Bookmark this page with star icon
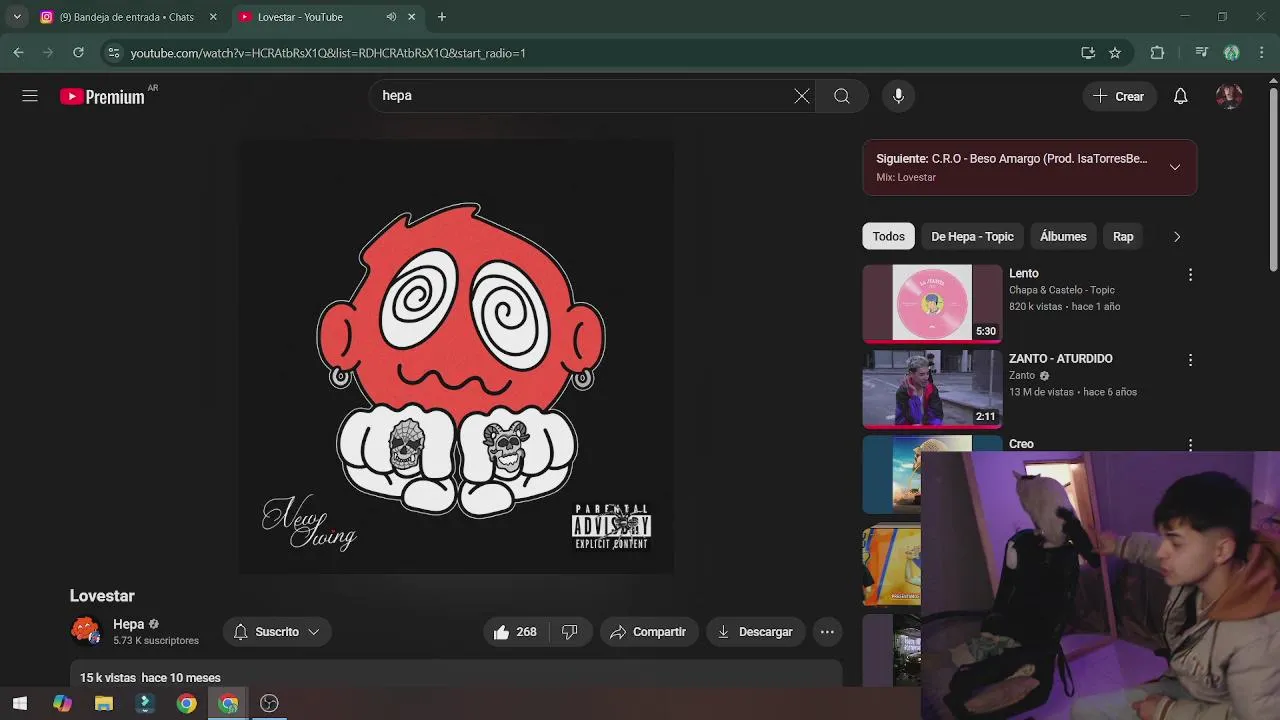The width and height of the screenshot is (1280, 720). point(1115,53)
